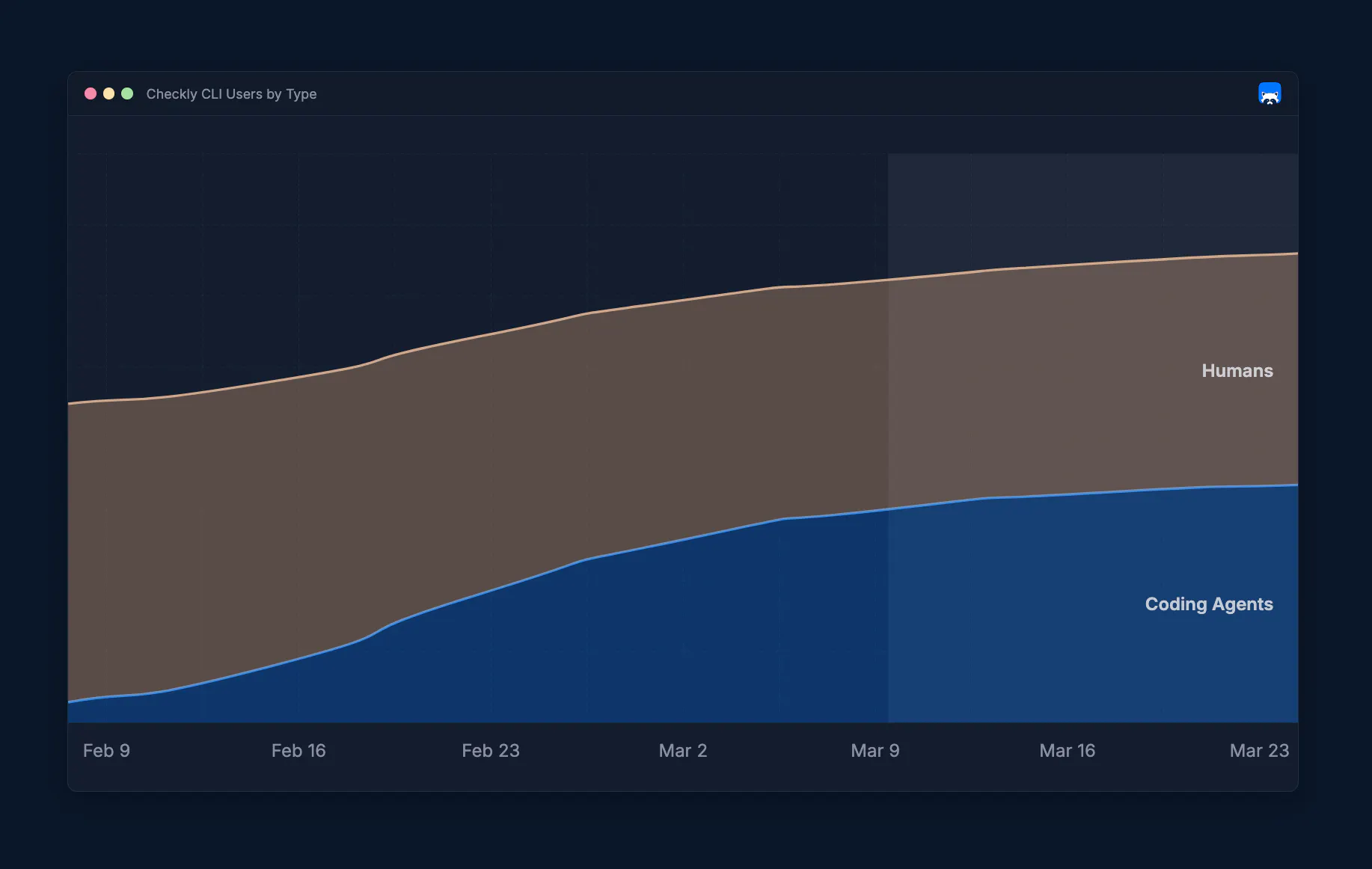
Task: Click the Mar 9 axis label
Action: click(x=875, y=750)
